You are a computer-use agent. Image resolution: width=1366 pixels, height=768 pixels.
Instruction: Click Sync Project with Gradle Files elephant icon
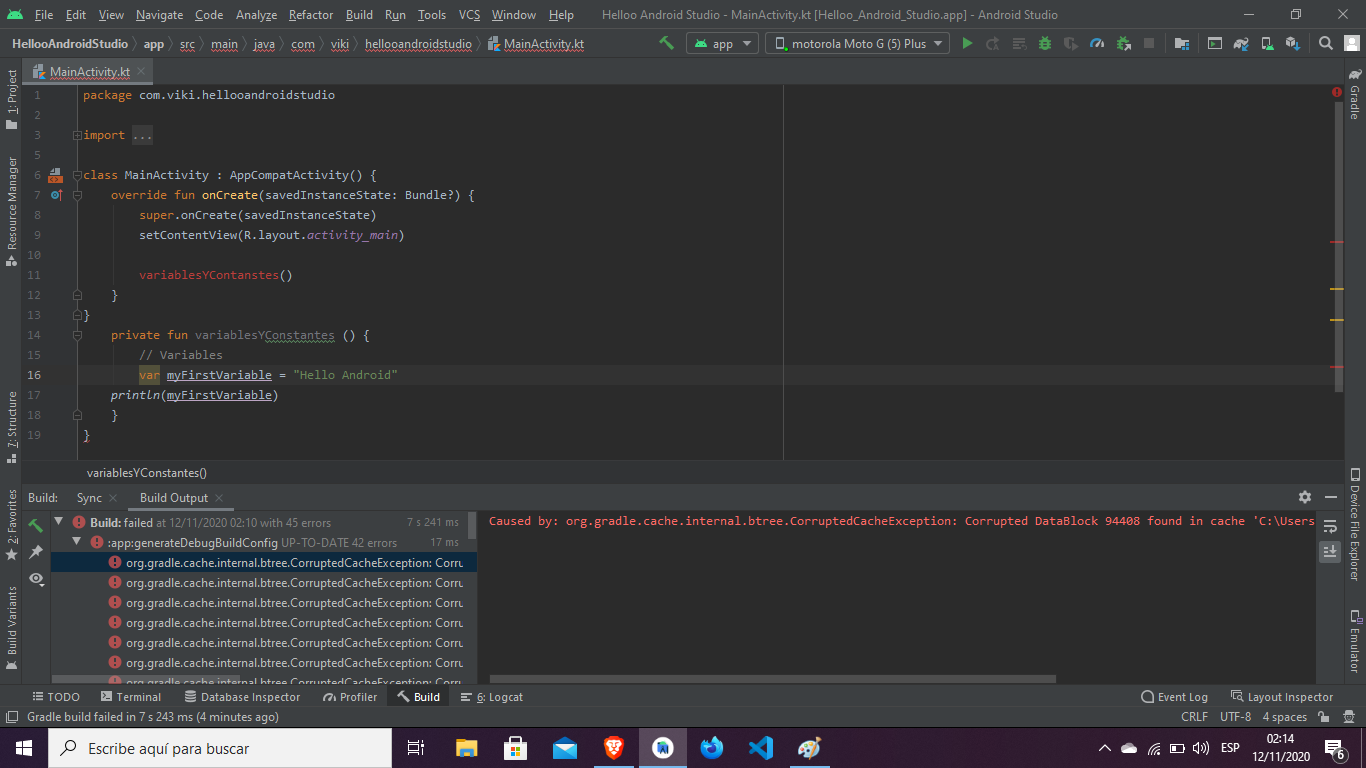click(1241, 43)
